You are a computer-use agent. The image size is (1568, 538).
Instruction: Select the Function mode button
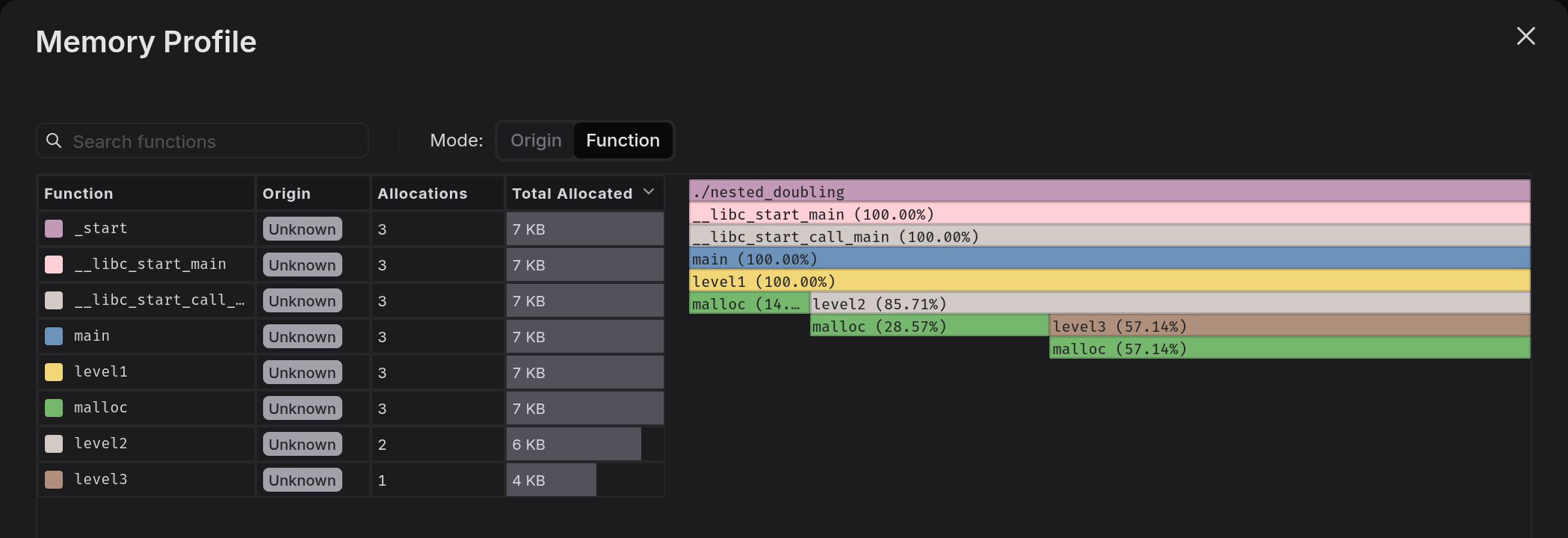[623, 140]
